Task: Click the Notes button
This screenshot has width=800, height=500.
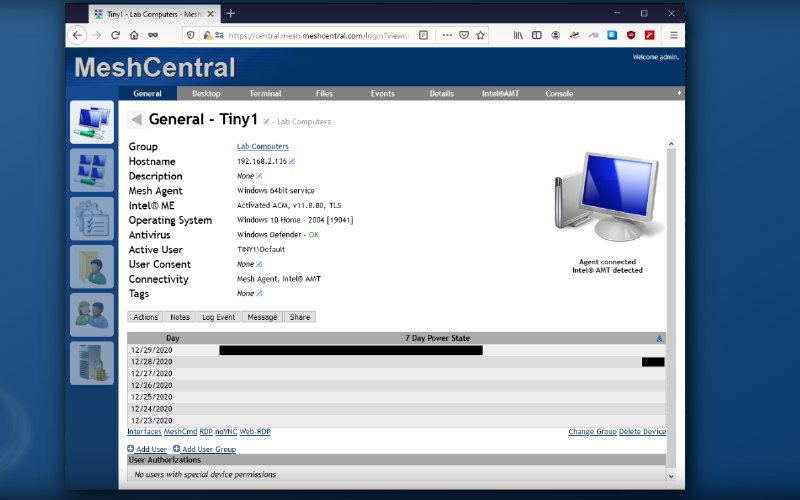Action: [x=180, y=317]
